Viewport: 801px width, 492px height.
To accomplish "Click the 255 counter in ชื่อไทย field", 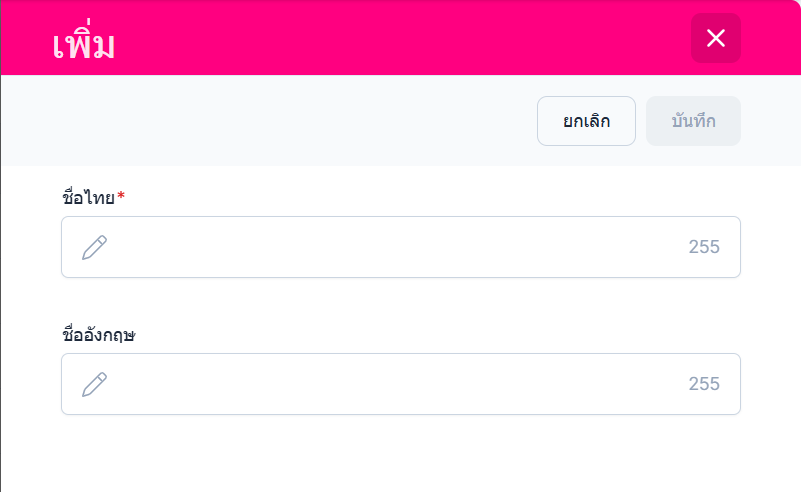I will tap(704, 247).
